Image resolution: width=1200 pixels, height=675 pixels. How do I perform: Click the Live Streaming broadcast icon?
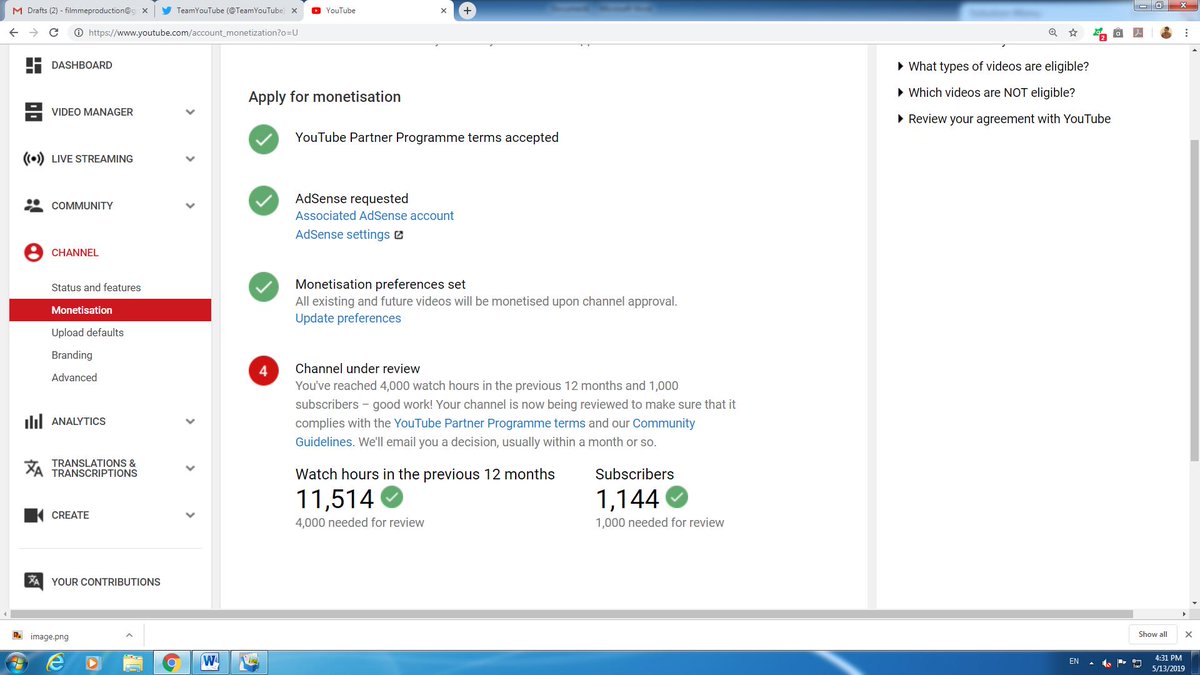point(33,159)
